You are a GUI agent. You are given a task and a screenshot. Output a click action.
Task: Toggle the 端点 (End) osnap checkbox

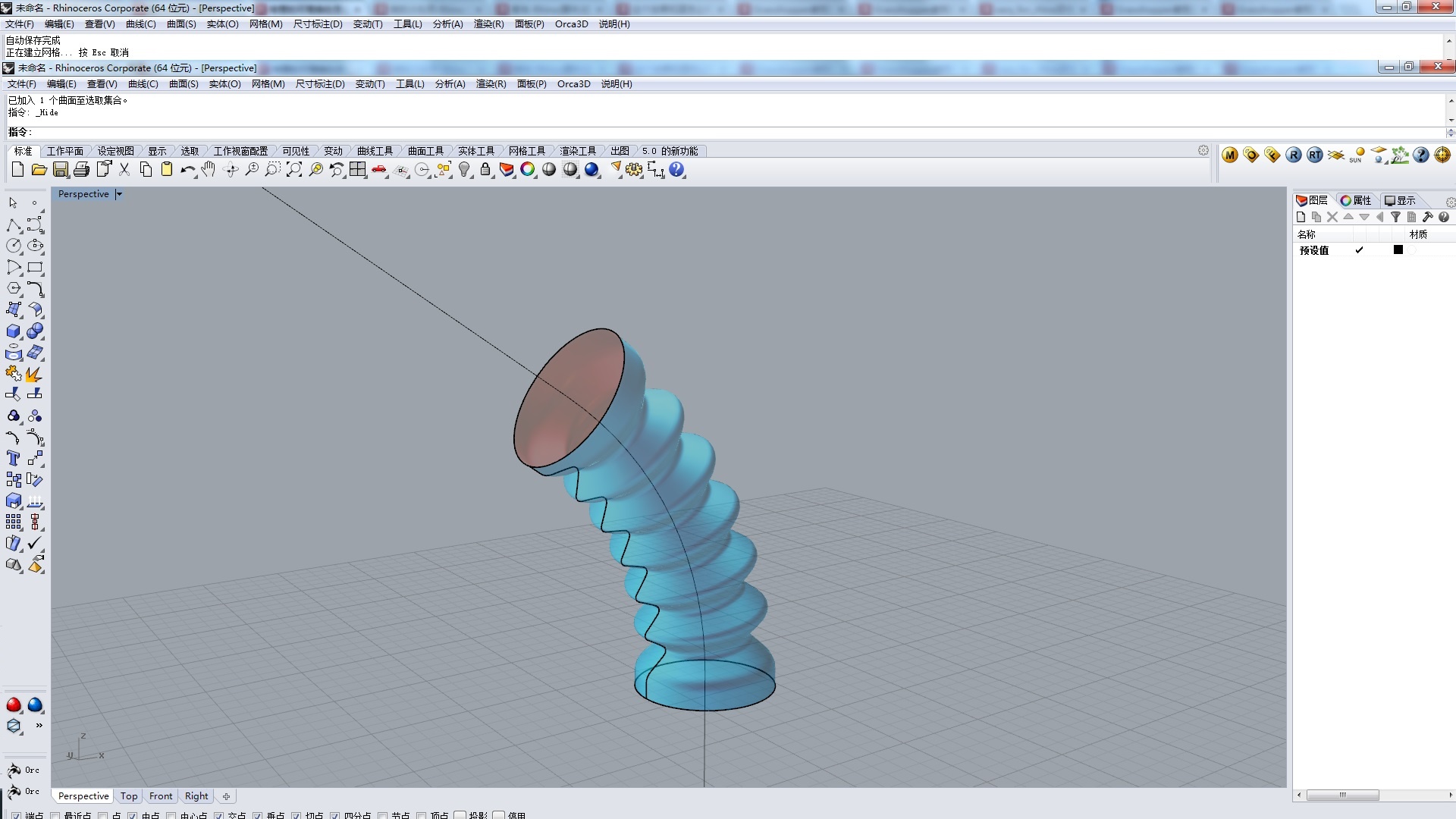(16, 816)
